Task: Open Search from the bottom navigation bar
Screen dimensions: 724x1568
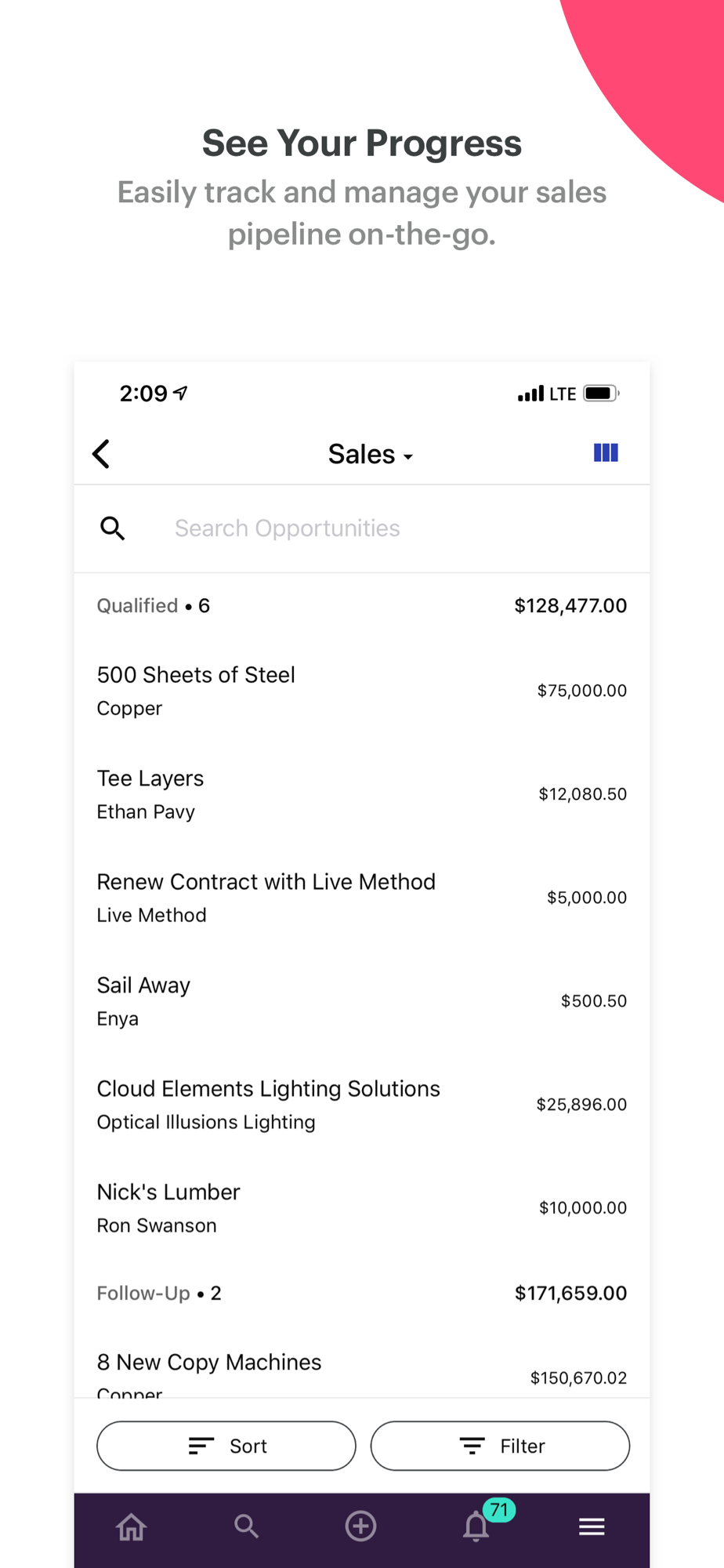Action: pyautogui.click(x=246, y=1526)
